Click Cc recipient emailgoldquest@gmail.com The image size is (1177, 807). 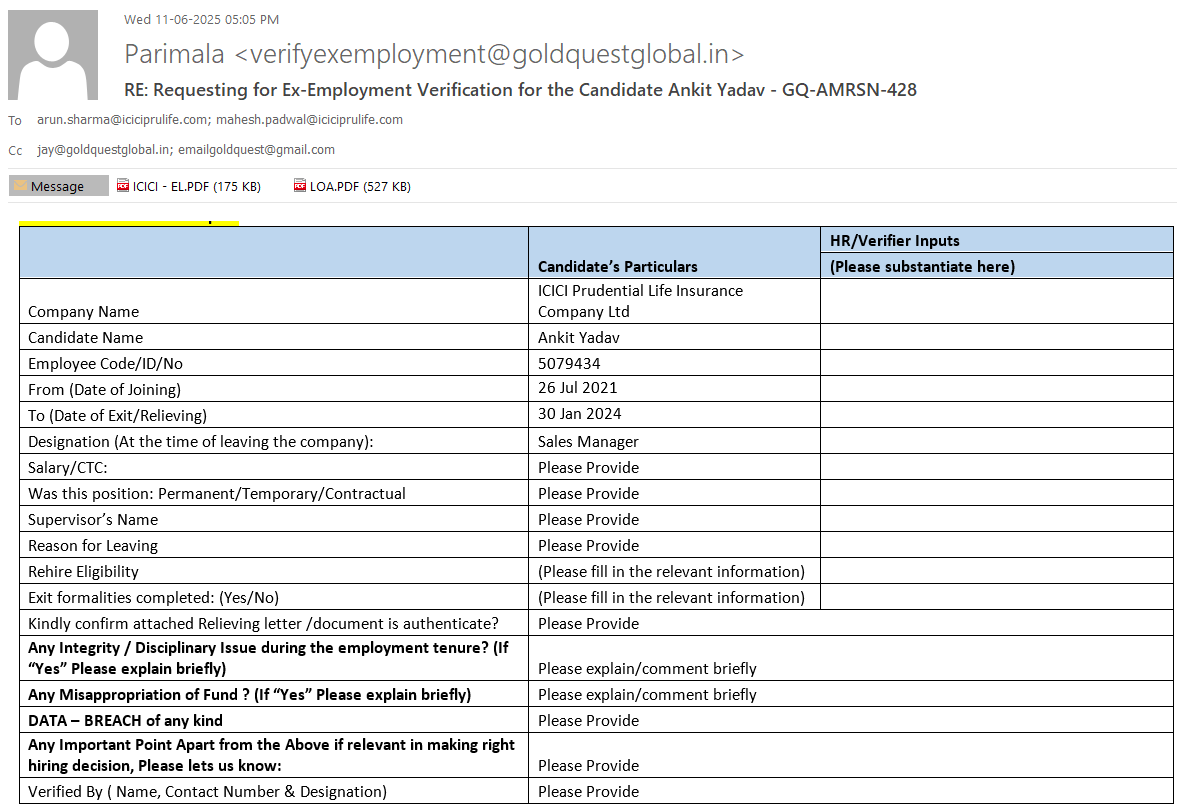[x=255, y=150]
